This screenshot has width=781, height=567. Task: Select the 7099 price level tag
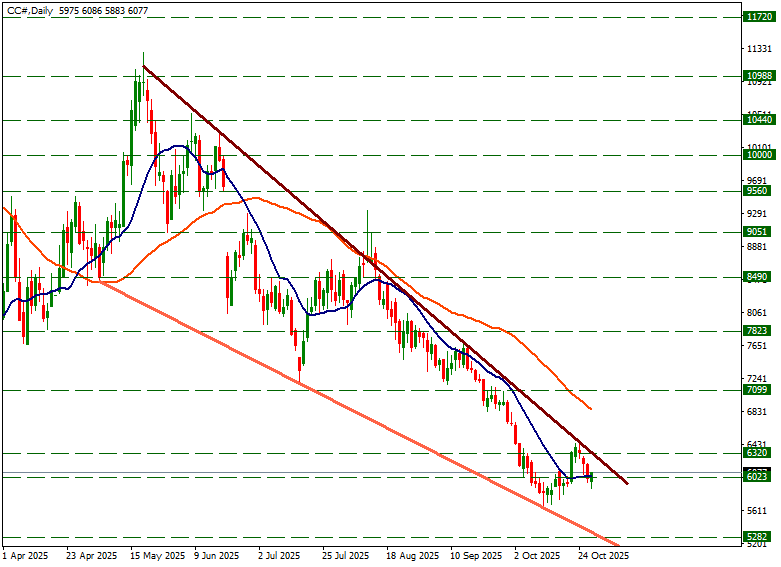click(758, 390)
